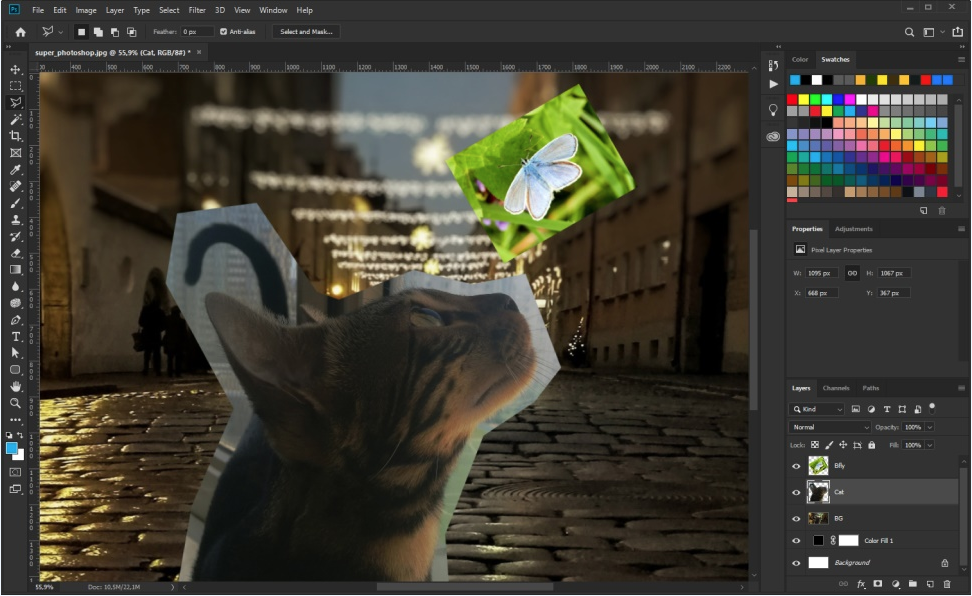Activate the Hand tool
This screenshot has width=972, height=596.
point(16,386)
